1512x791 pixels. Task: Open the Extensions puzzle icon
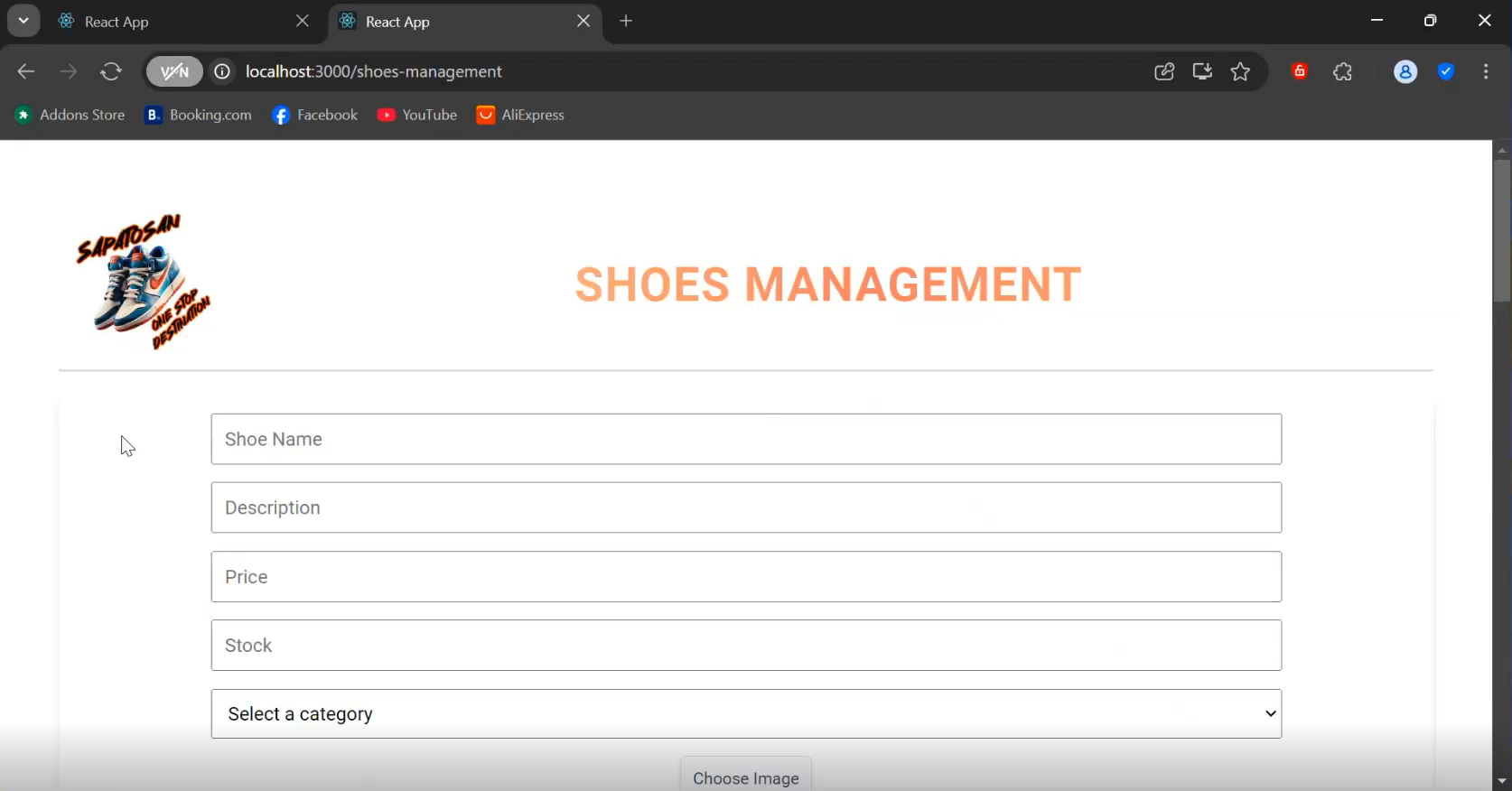tap(1343, 71)
